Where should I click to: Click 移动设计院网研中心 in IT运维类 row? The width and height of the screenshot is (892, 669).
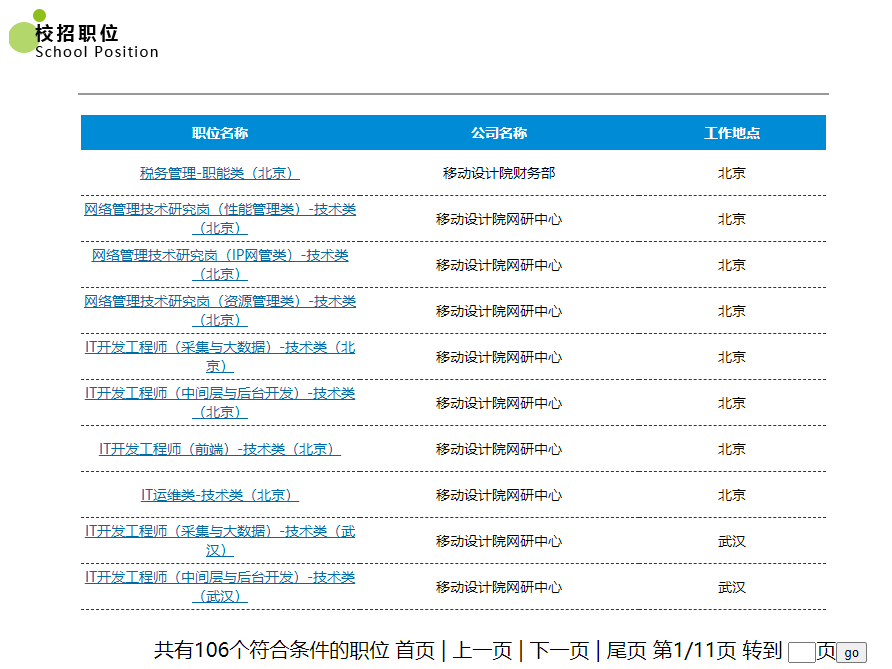coord(499,495)
